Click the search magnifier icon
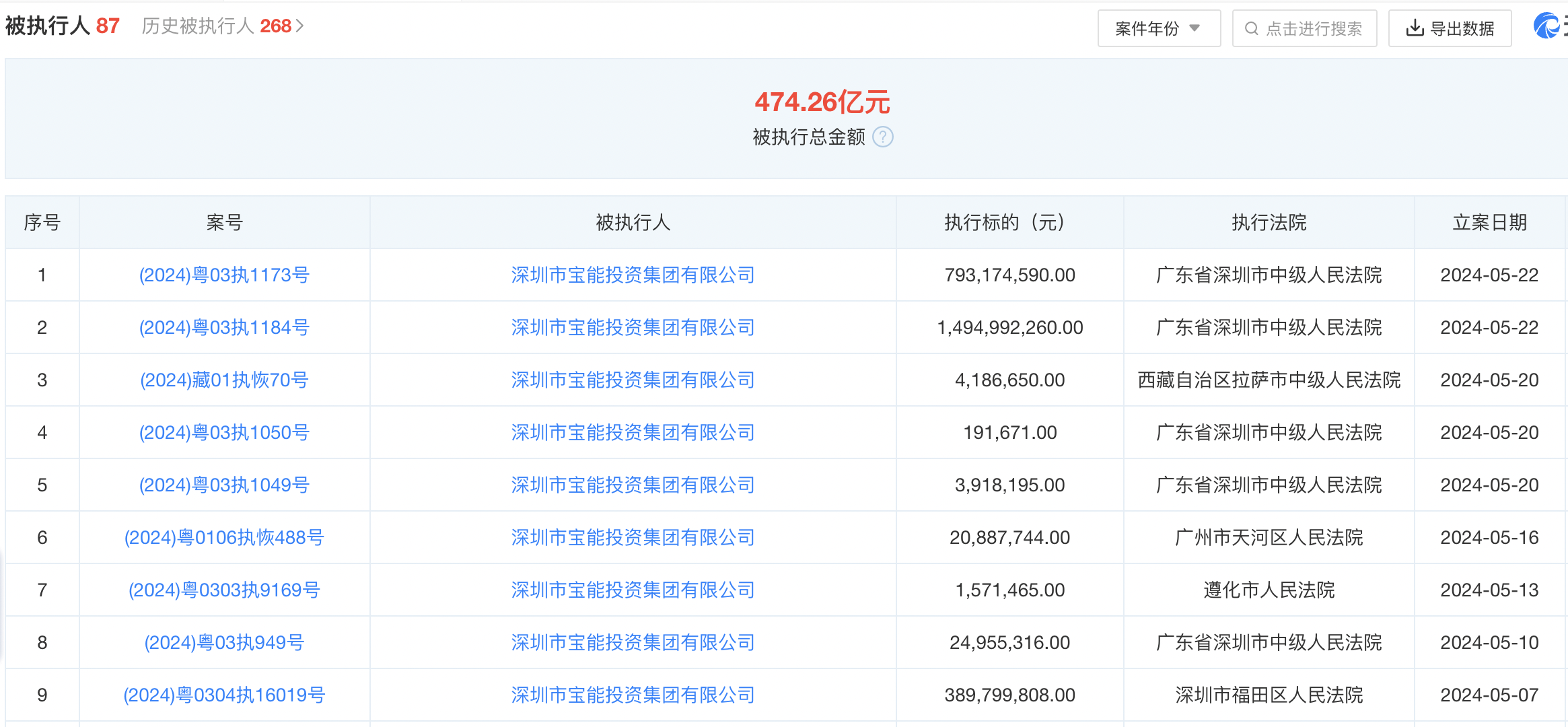This screenshot has height=727, width=1568. point(1251,28)
